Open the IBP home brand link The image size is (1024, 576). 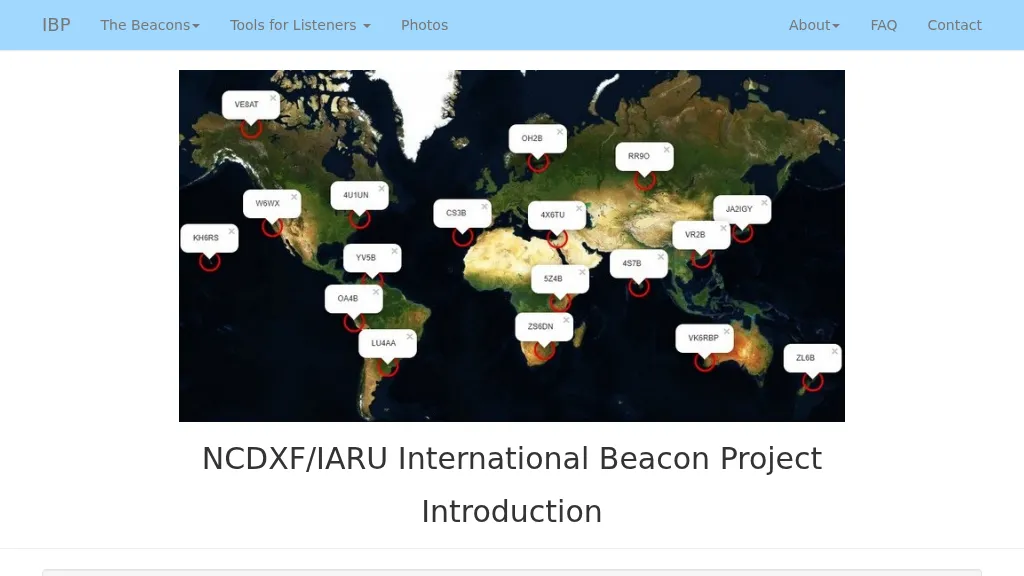pos(56,25)
